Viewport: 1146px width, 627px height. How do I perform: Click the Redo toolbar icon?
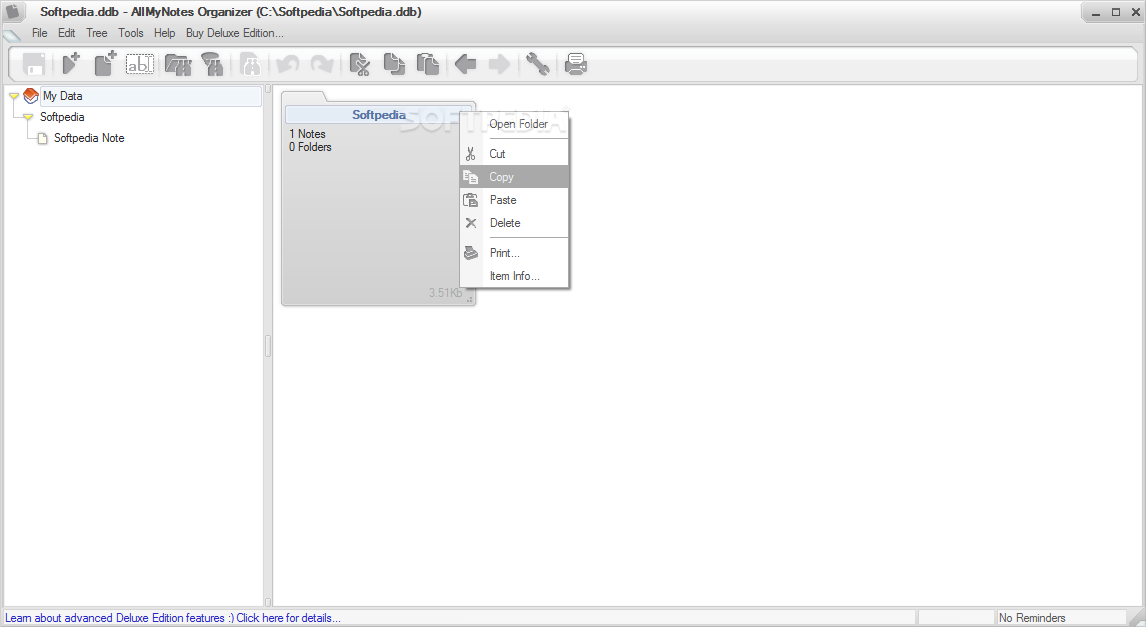[322, 64]
